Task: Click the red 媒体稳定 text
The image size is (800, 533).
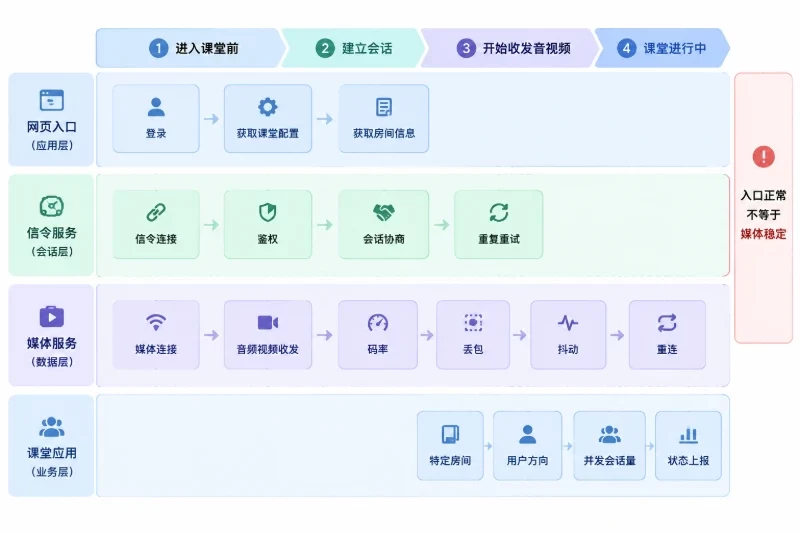Action: click(x=763, y=234)
